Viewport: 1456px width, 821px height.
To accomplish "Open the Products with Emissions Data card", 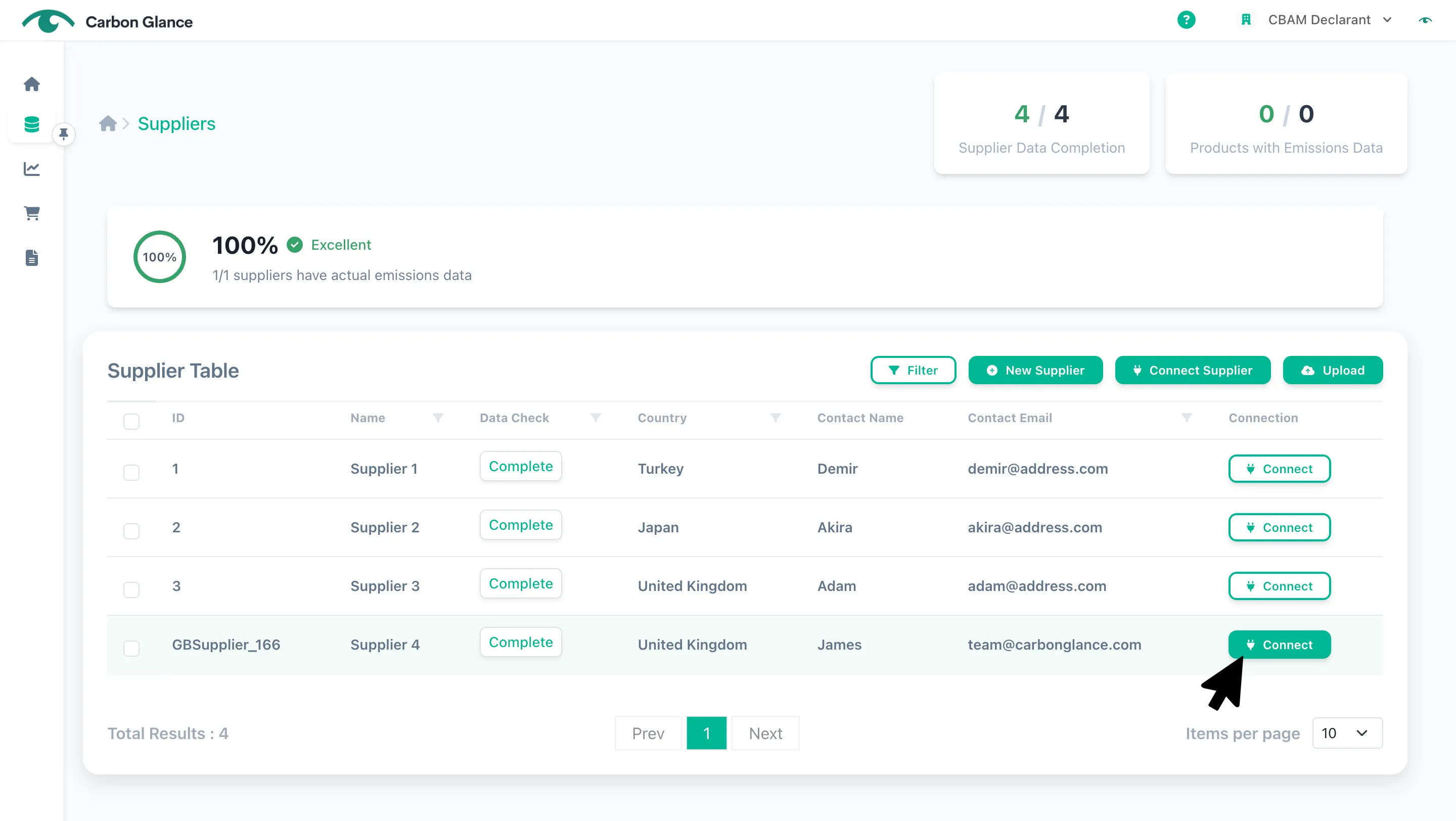I will pyautogui.click(x=1287, y=124).
